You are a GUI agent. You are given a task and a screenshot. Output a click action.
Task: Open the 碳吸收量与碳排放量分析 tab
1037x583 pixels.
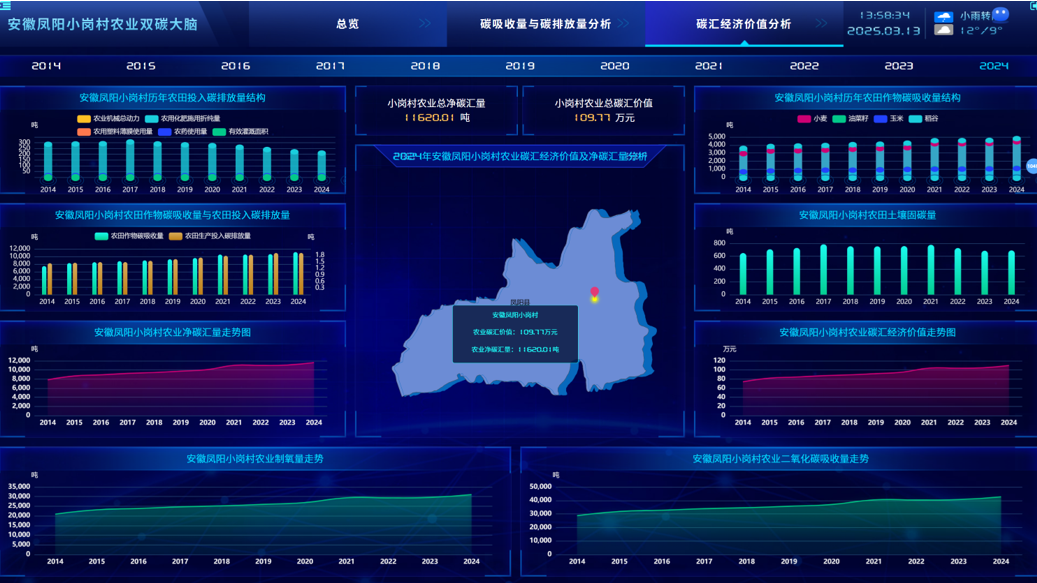click(545, 24)
